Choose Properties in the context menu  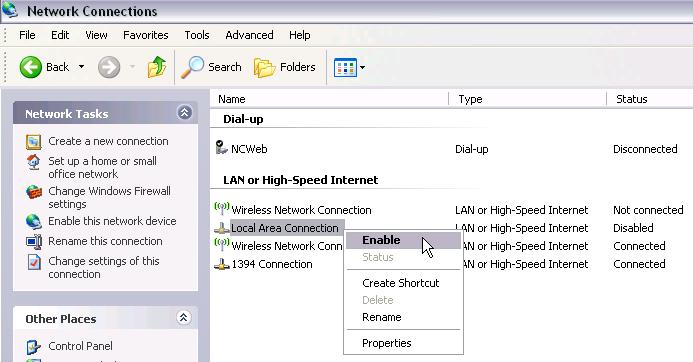point(403,343)
